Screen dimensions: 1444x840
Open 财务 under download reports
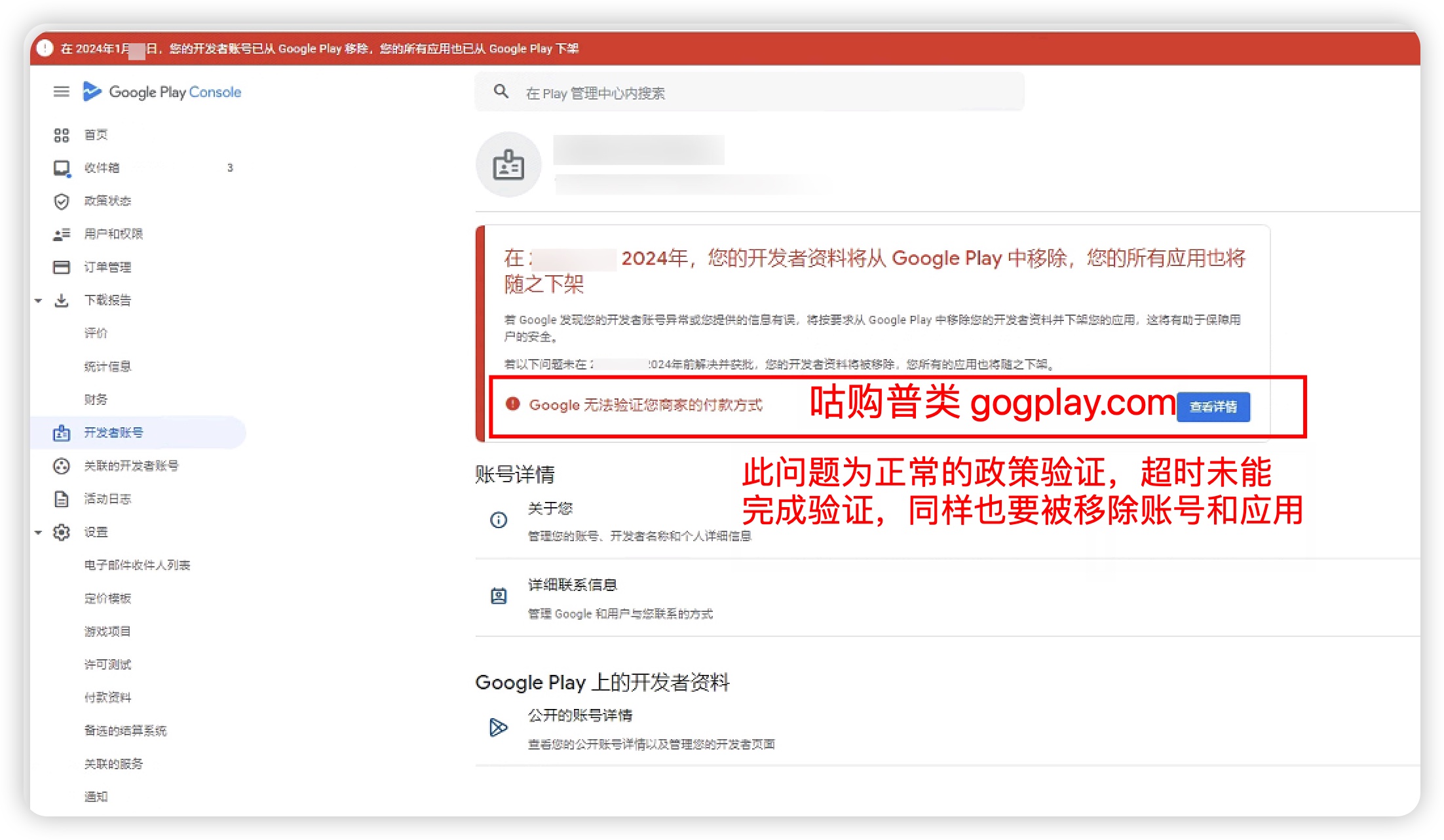pos(96,399)
